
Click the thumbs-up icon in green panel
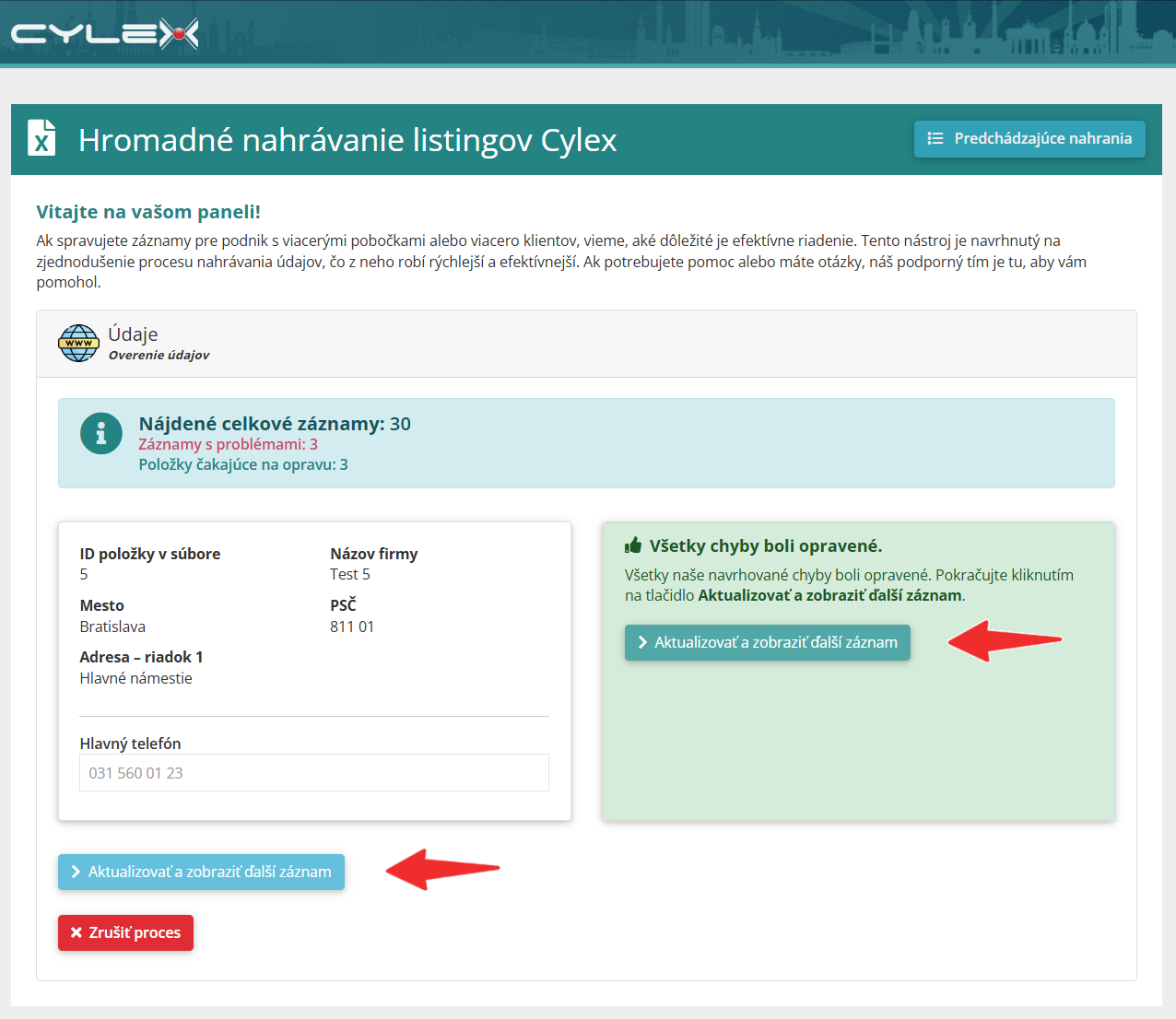[633, 545]
